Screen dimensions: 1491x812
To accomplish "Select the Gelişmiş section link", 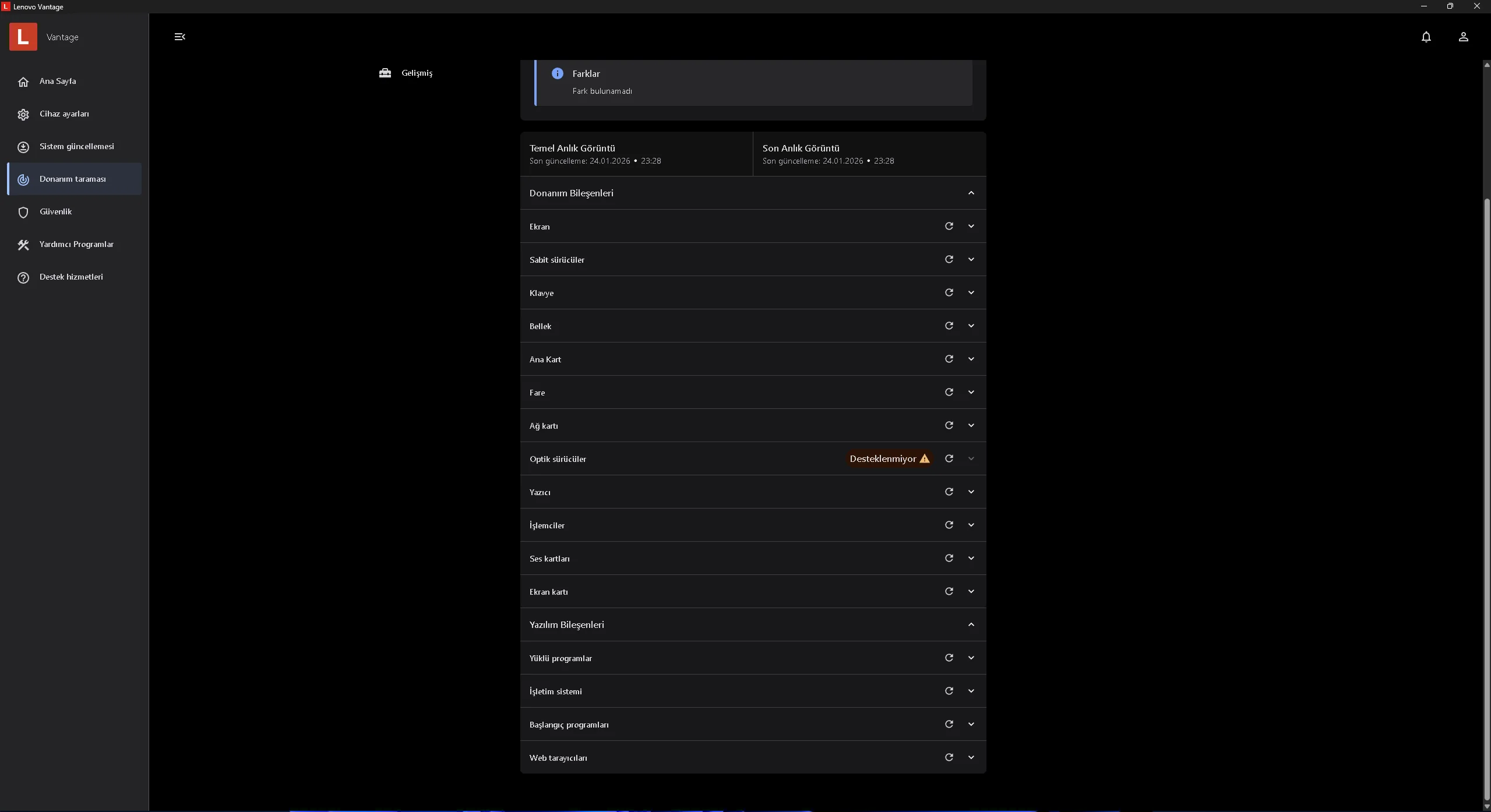I will tap(416, 73).
